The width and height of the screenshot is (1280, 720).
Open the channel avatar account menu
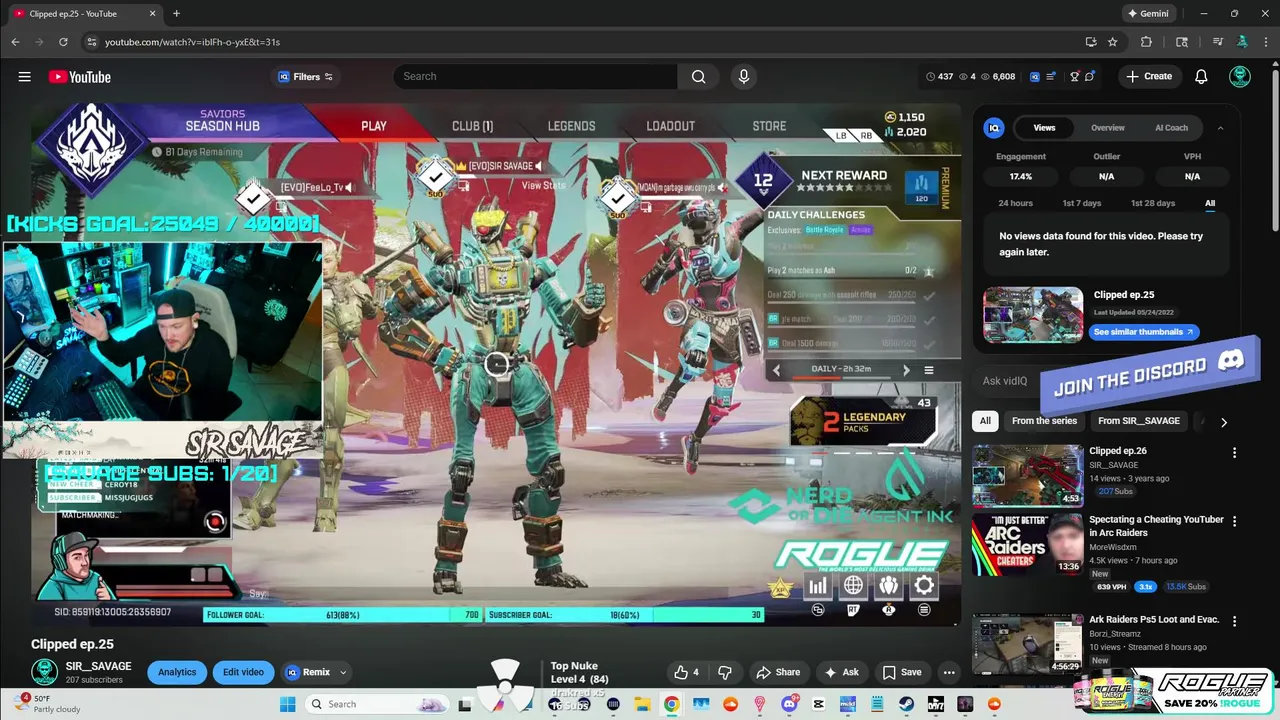[1240, 77]
